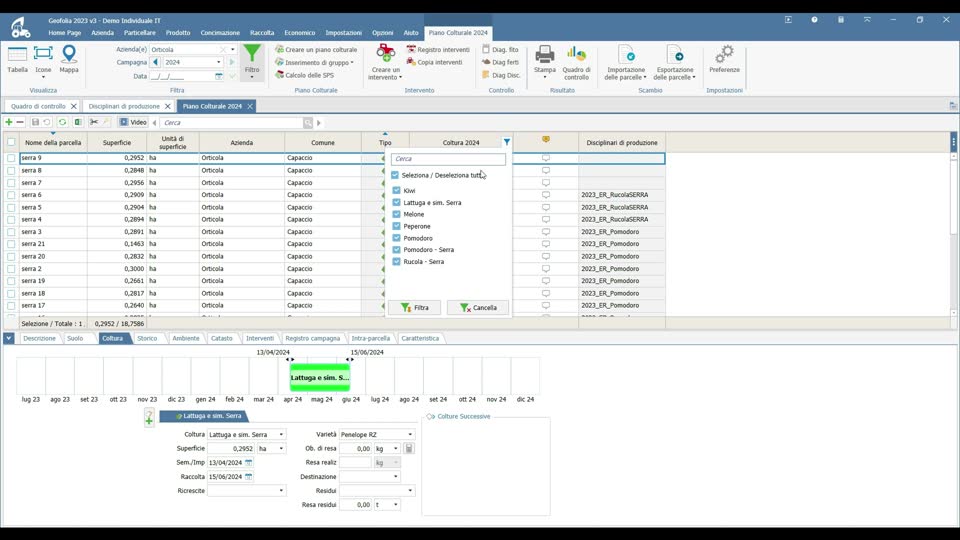The height and width of the screenshot is (540, 960).
Task: Click Calcolo delle SPS
Action: (x=304, y=75)
